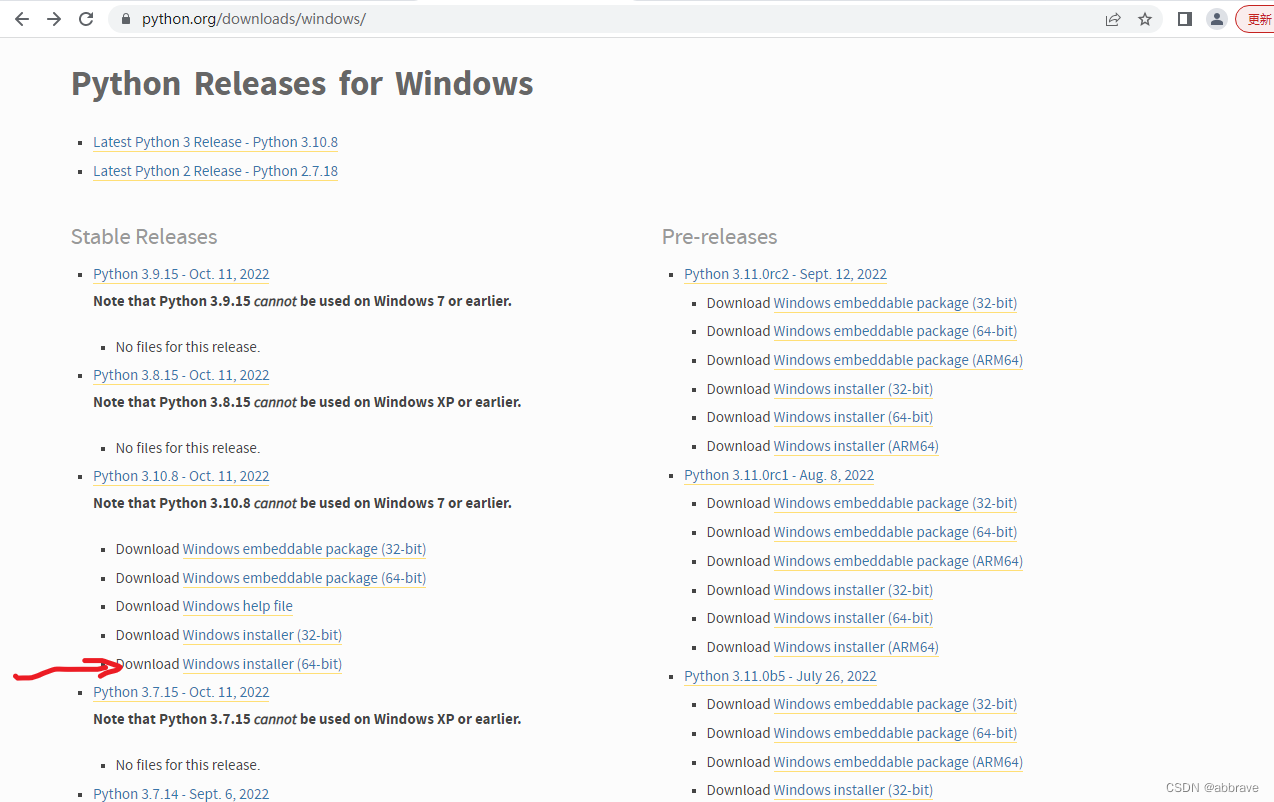The width and height of the screenshot is (1274, 802).
Task: Open the user profile avatar icon
Action: pyautogui.click(x=1217, y=19)
